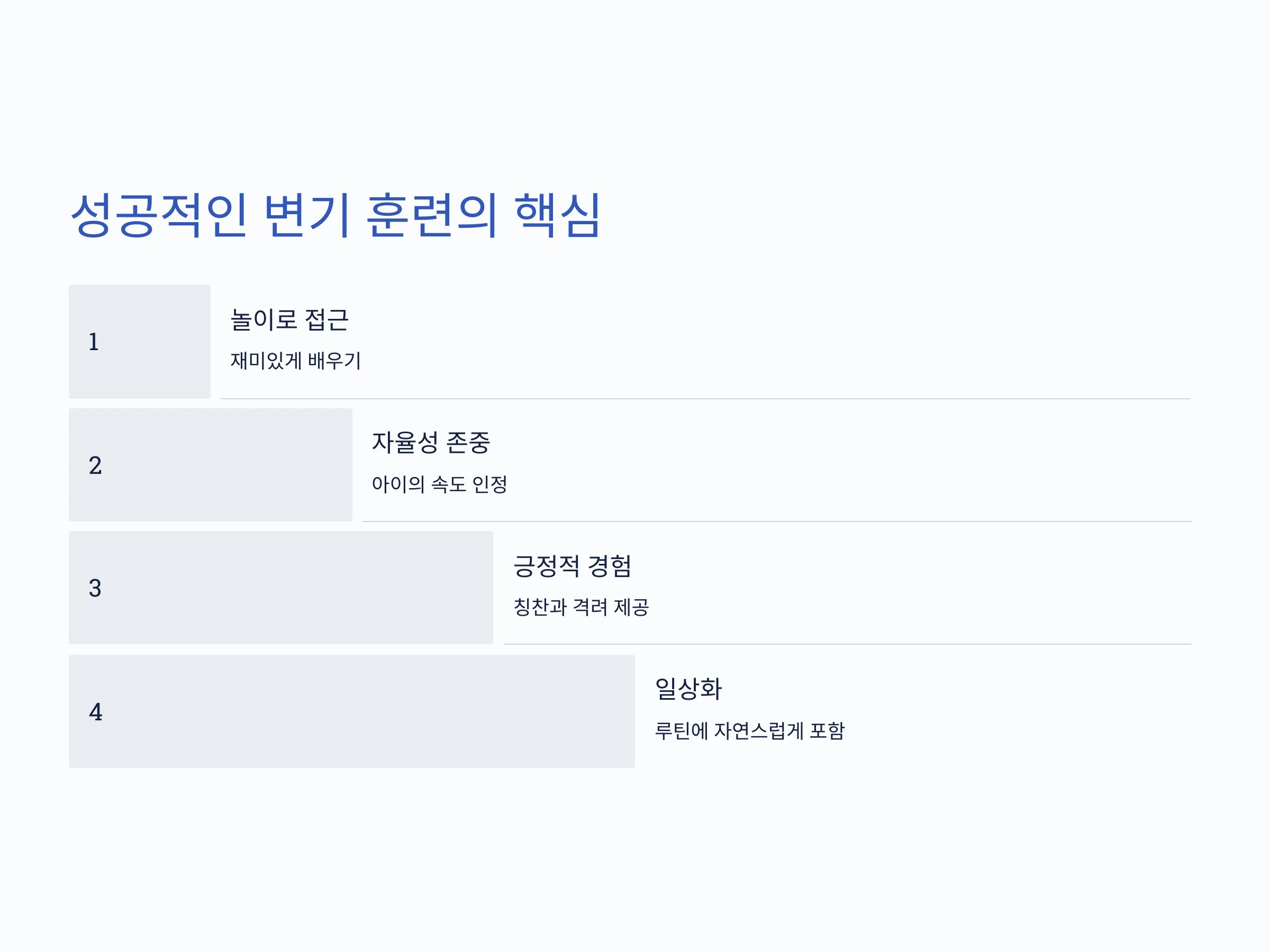Select the numbered block labeled 4
Image resolution: width=1270 pixels, height=952 pixels.
(351, 711)
